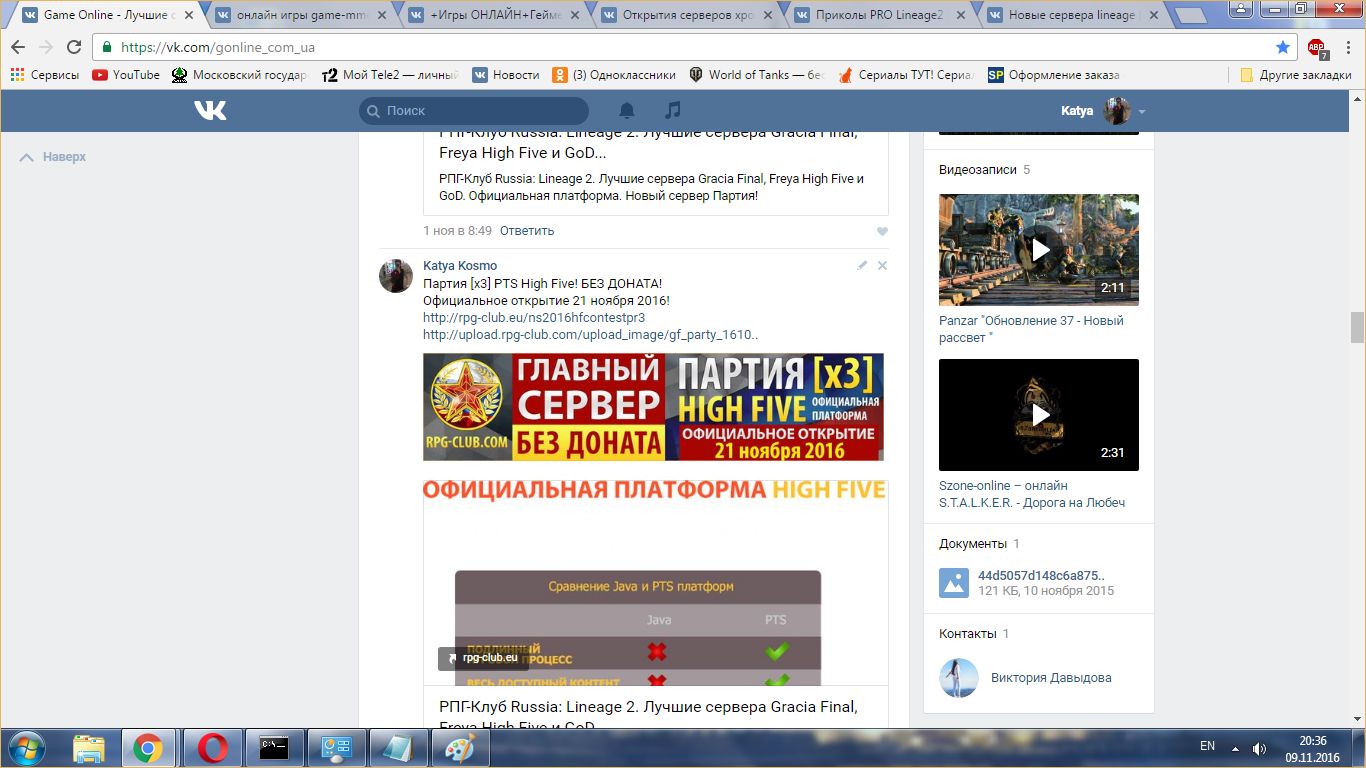Screen dimensions: 1366x768
Task: Open the Adblock Plus extension icon
Action: click(x=1317, y=48)
